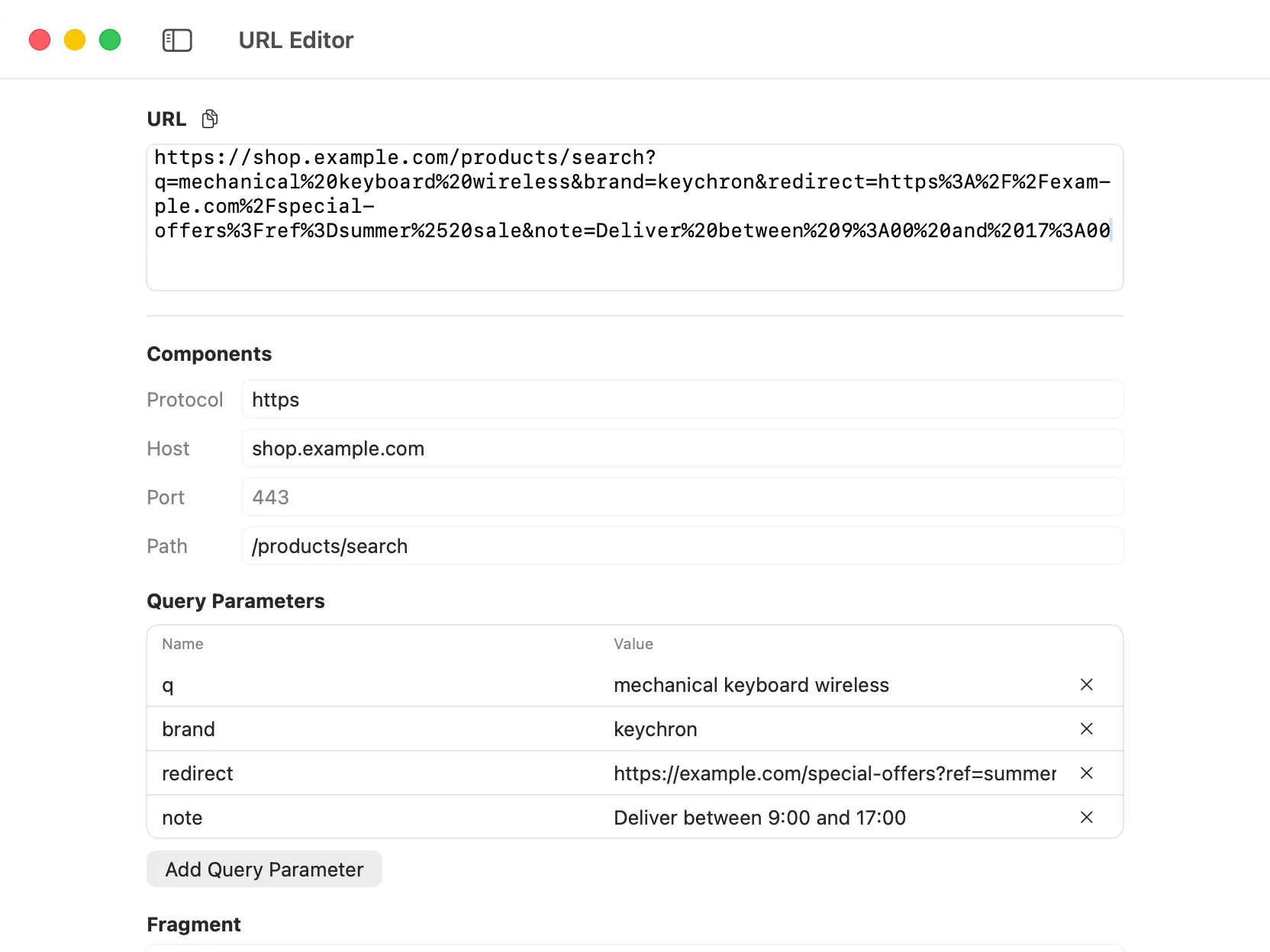Minimize the window with the yellow button
The image size is (1270, 952).
(75, 40)
